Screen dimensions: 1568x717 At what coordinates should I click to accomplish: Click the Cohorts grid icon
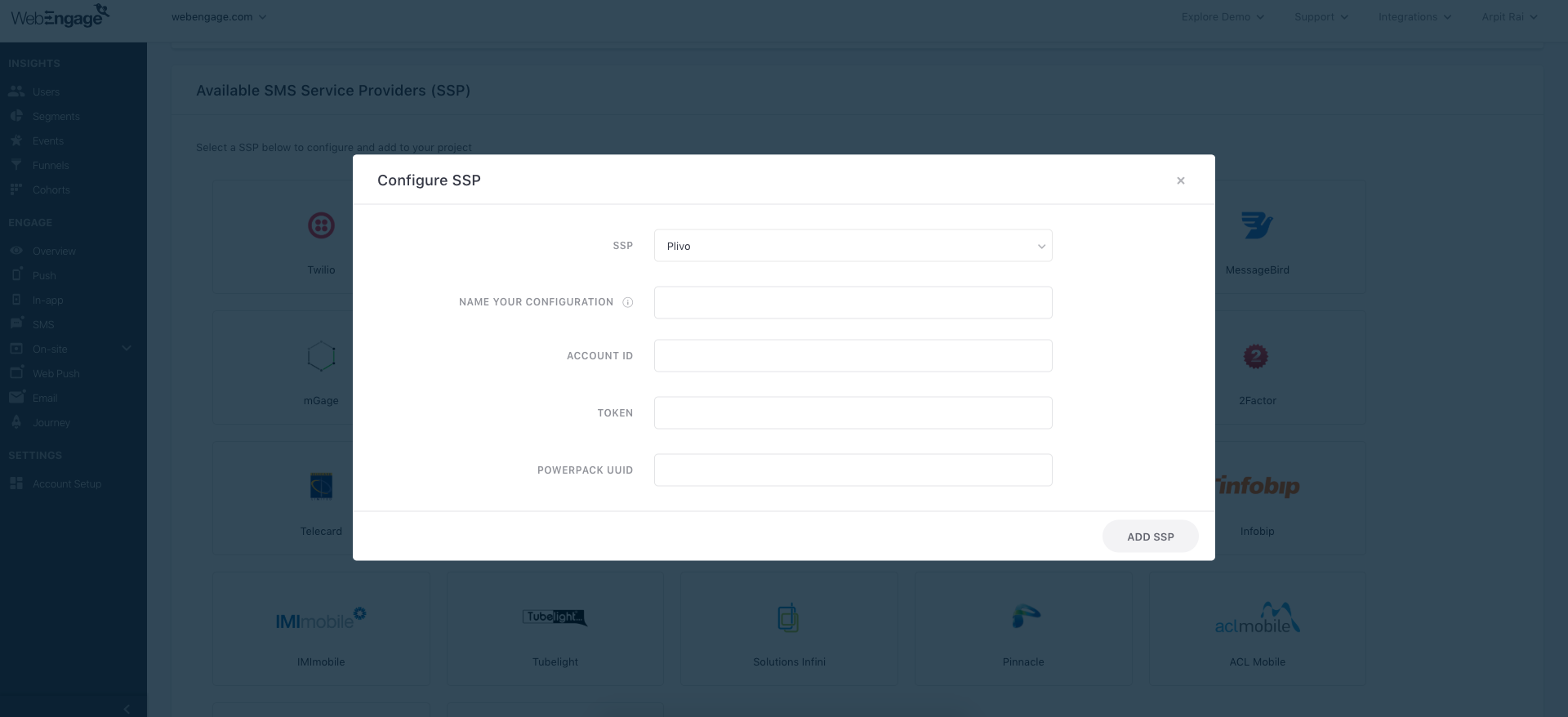pyautogui.click(x=16, y=189)
